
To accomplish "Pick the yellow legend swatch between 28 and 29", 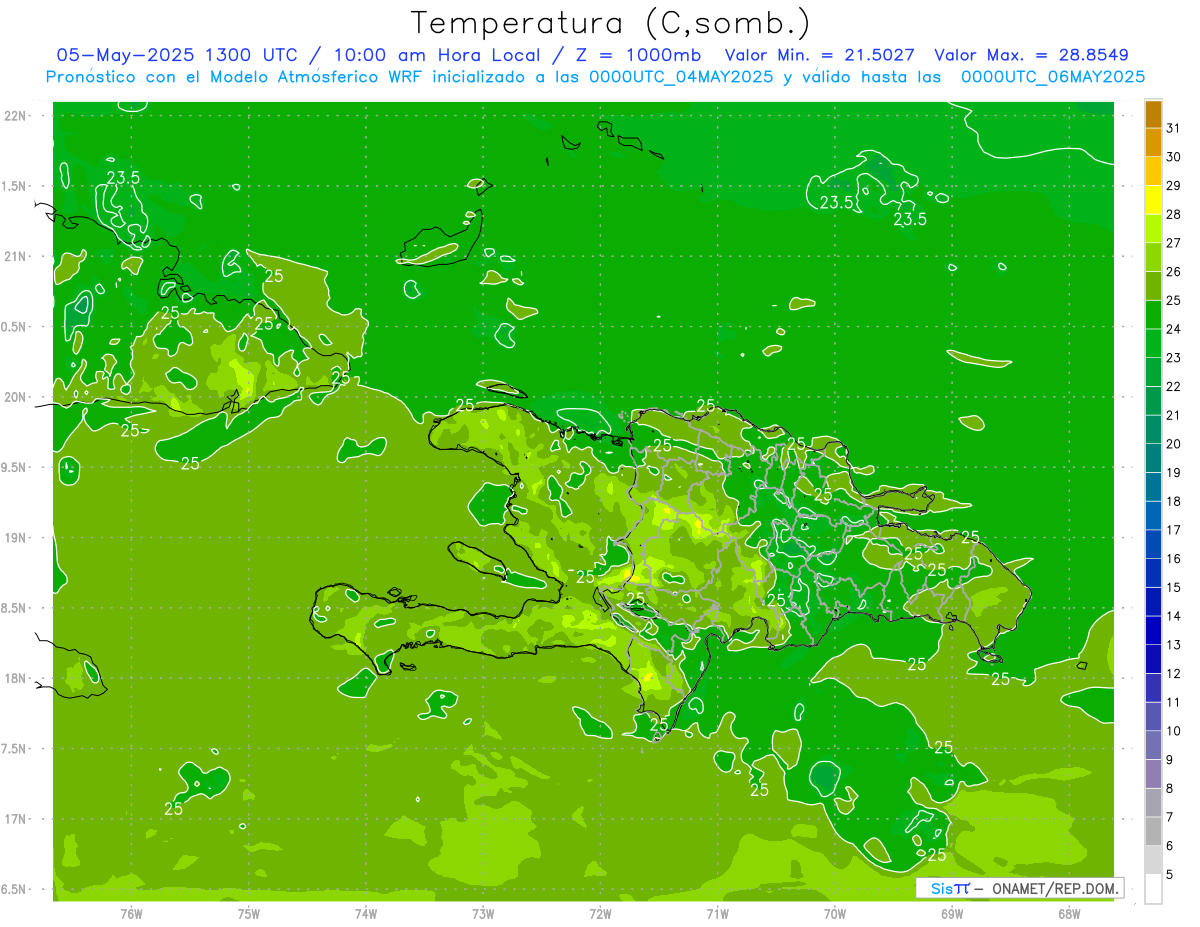I will [1153, 200].
